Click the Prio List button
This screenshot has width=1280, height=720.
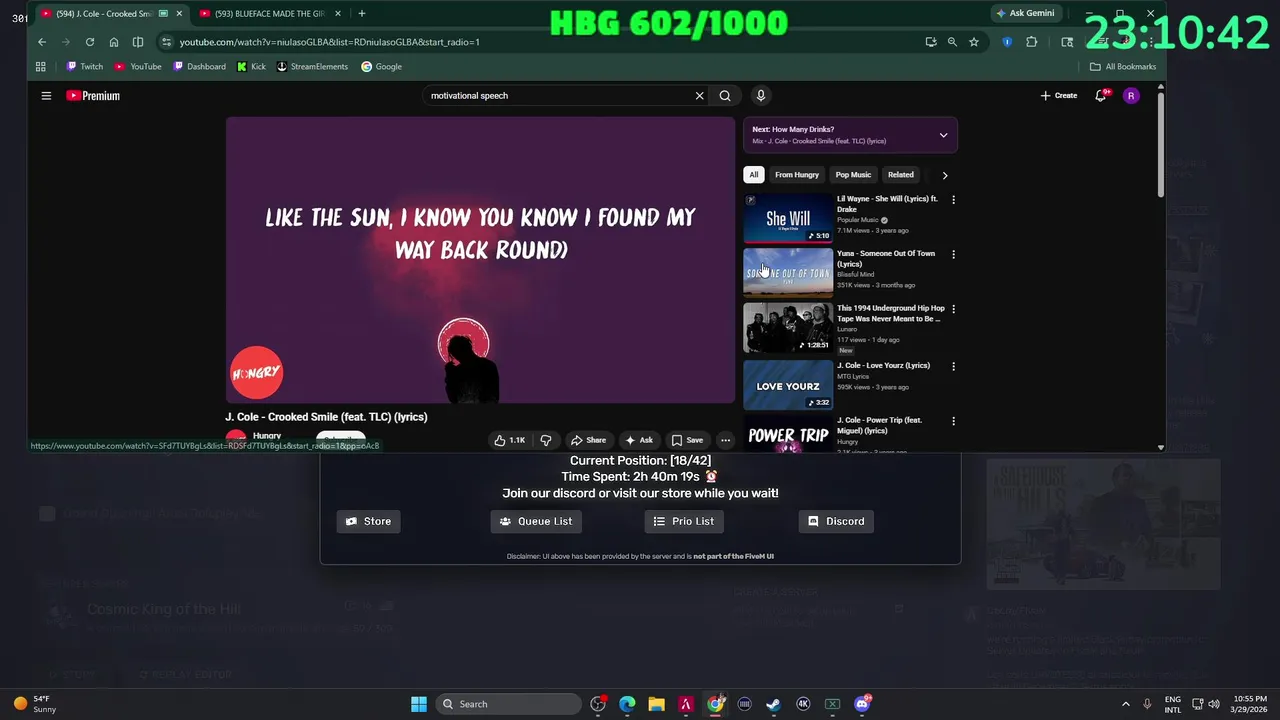(x=684, y=521)
